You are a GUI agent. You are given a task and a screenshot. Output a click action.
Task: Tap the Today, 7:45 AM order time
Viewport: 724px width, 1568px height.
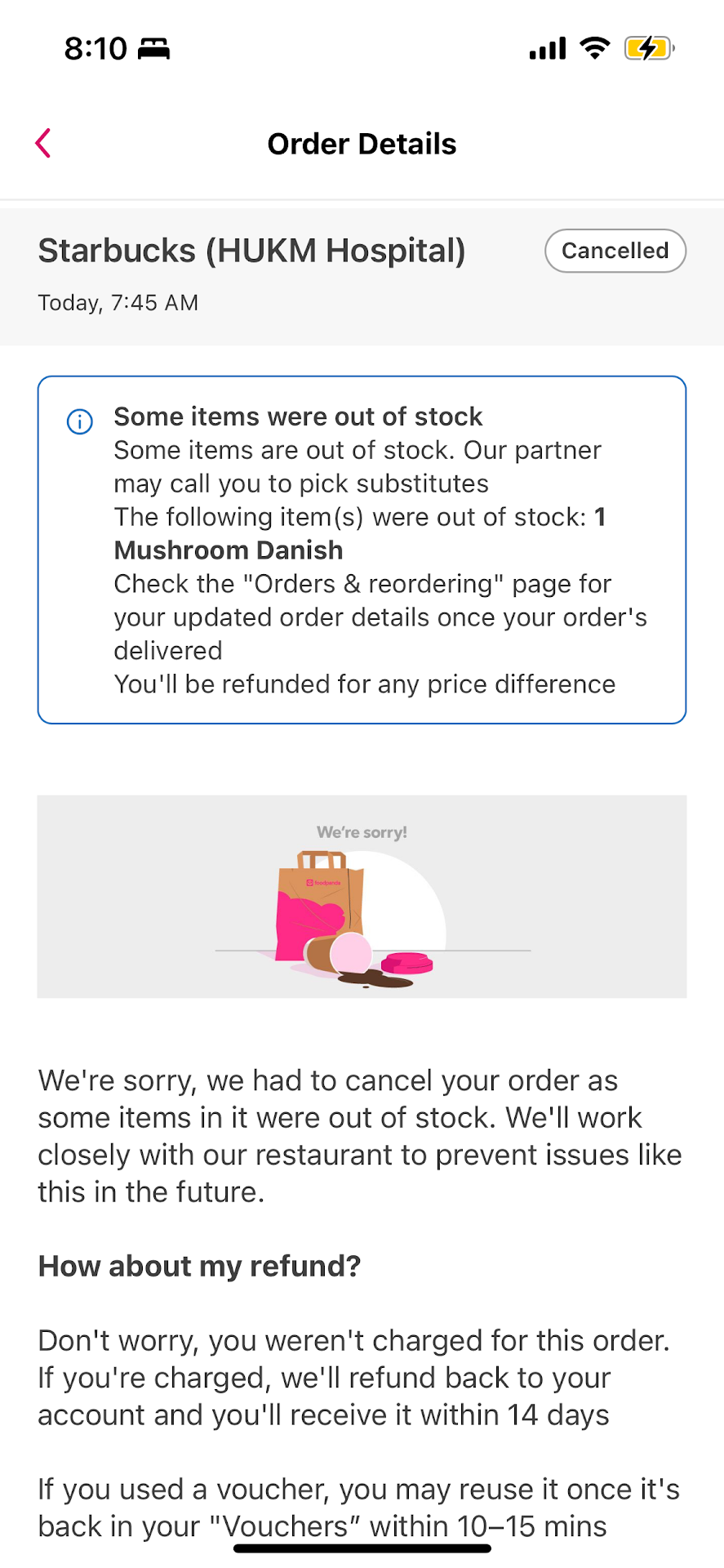pos(118,303)
